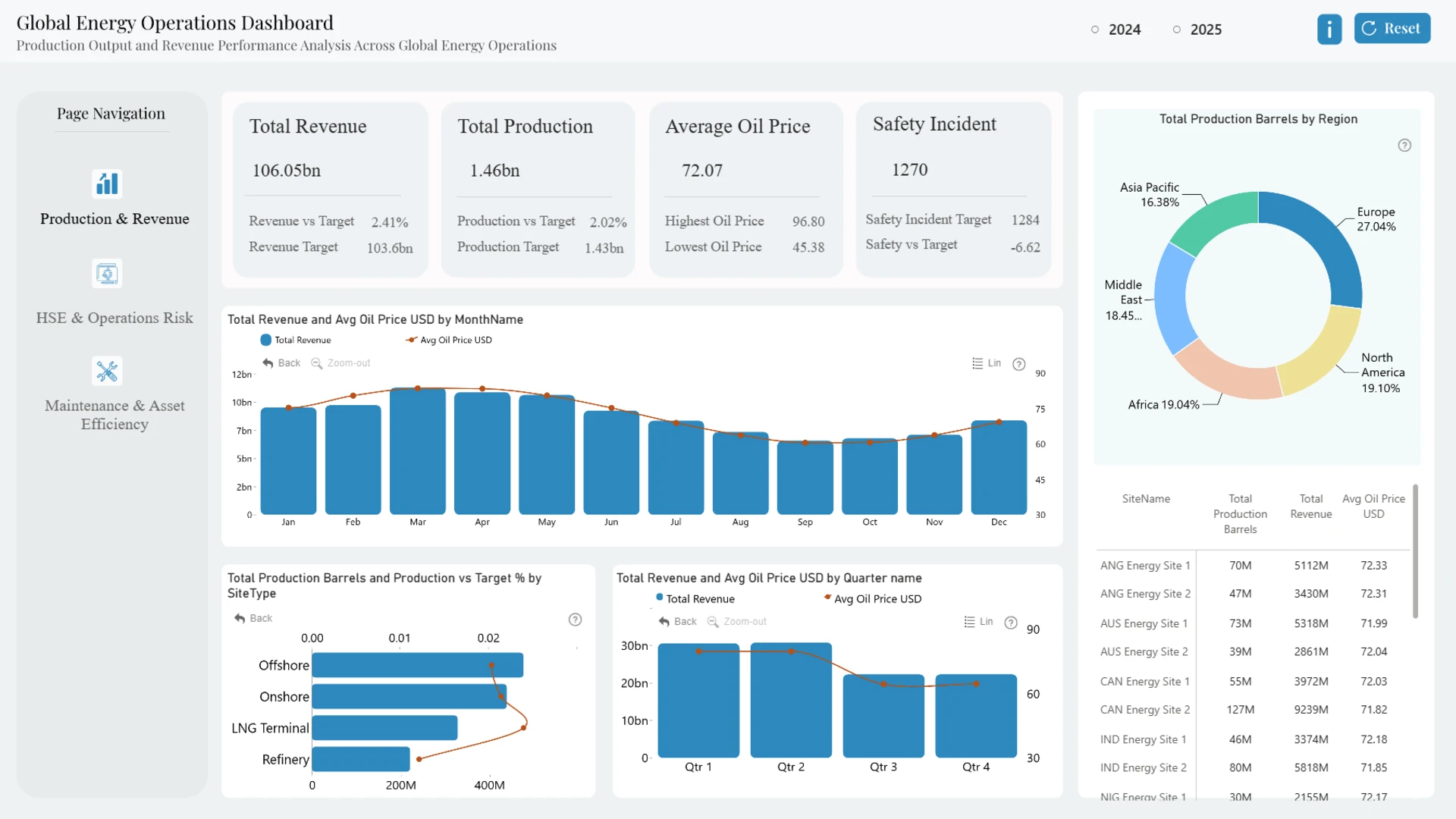Click help icon on SiteType chart
This screenshot has width=1456, height=819.
coord(576,620)
